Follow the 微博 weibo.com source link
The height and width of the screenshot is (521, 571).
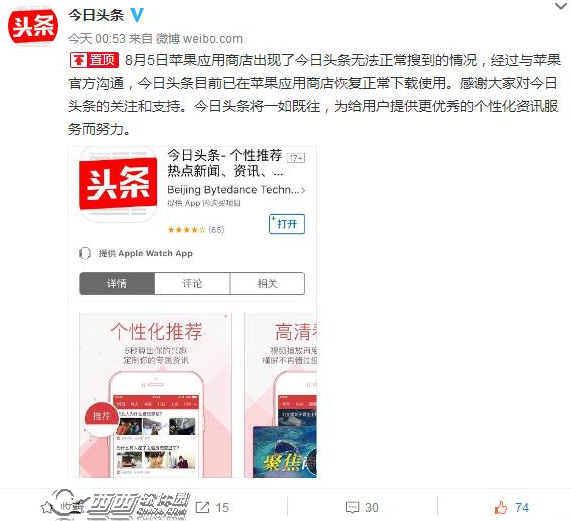pos(199,39)
